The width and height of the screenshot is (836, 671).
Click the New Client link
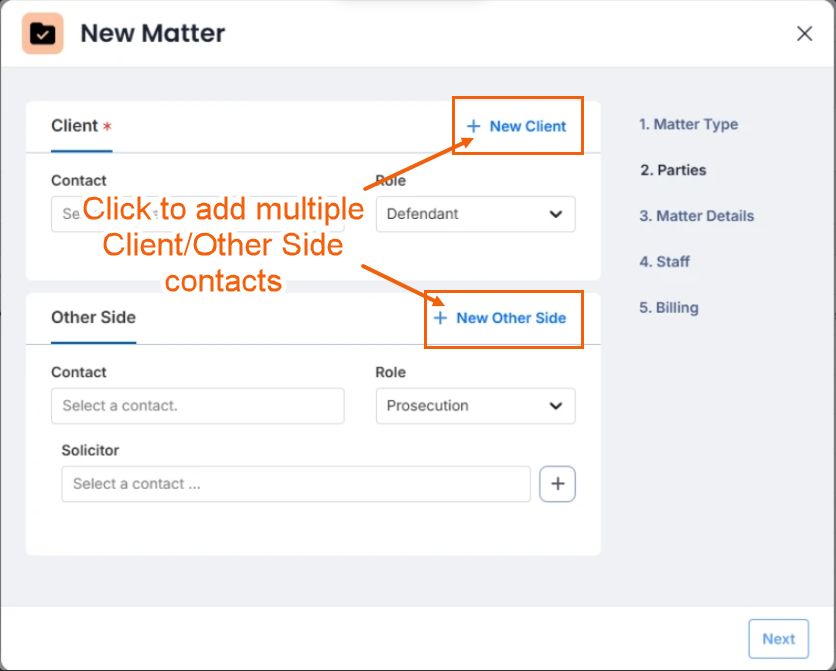click(x=527, y=126)
